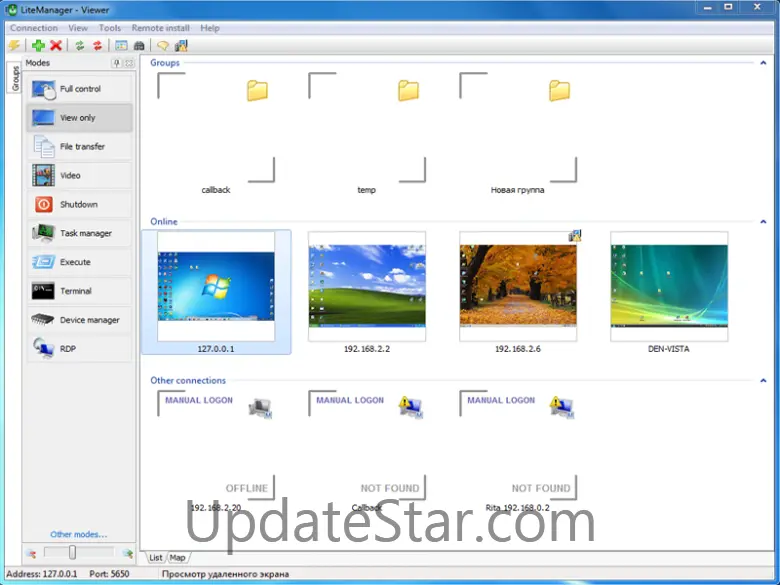Collapse the Other connections section
The height and width of the screenshot is (585, 780).
(763, 380)
